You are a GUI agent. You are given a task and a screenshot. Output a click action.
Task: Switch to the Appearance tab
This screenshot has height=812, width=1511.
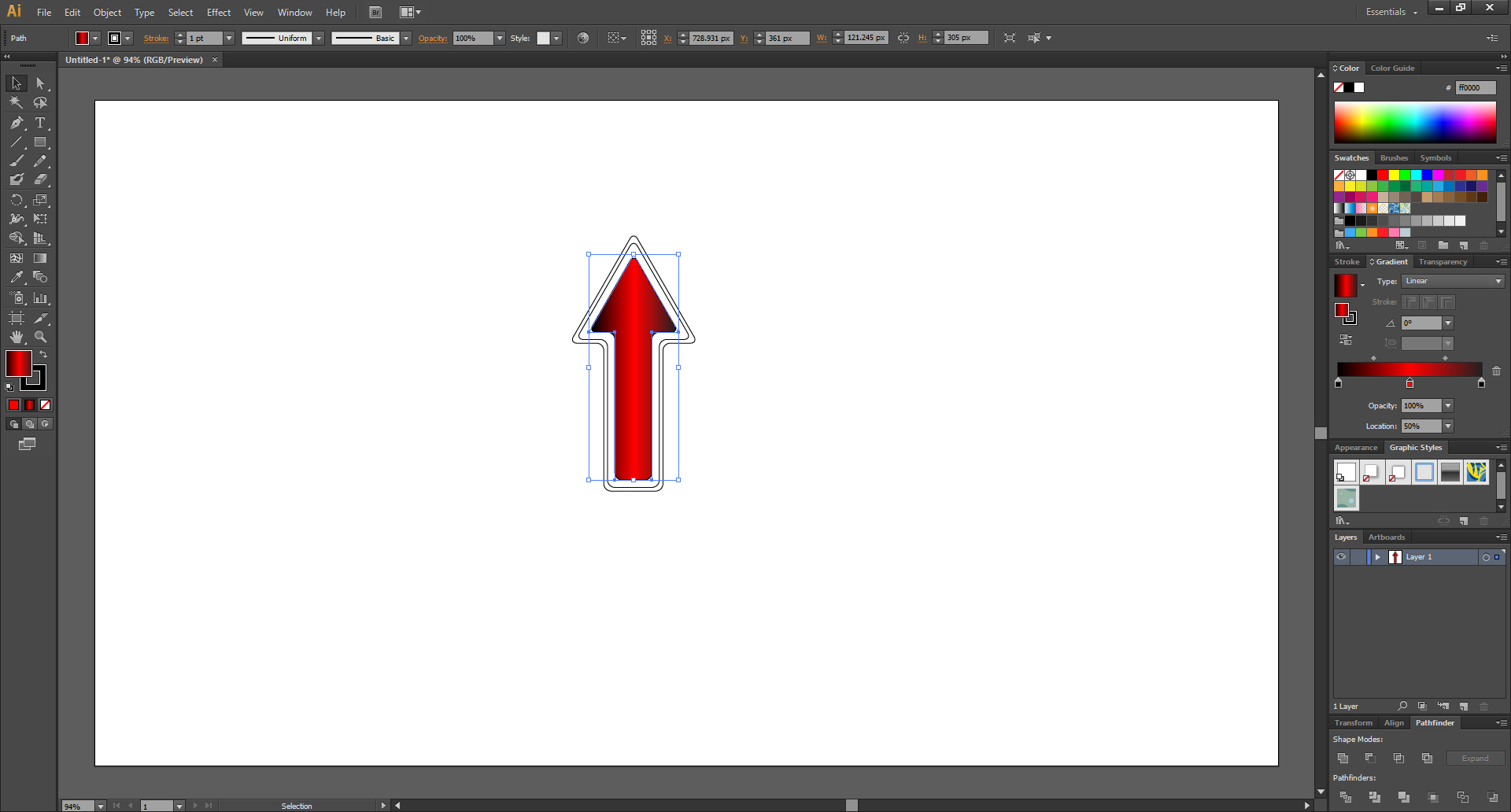point(1356,448)
